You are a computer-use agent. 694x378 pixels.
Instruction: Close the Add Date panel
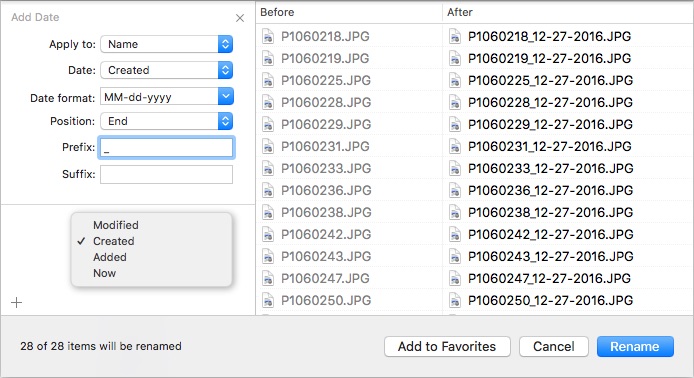pos(240,18)
